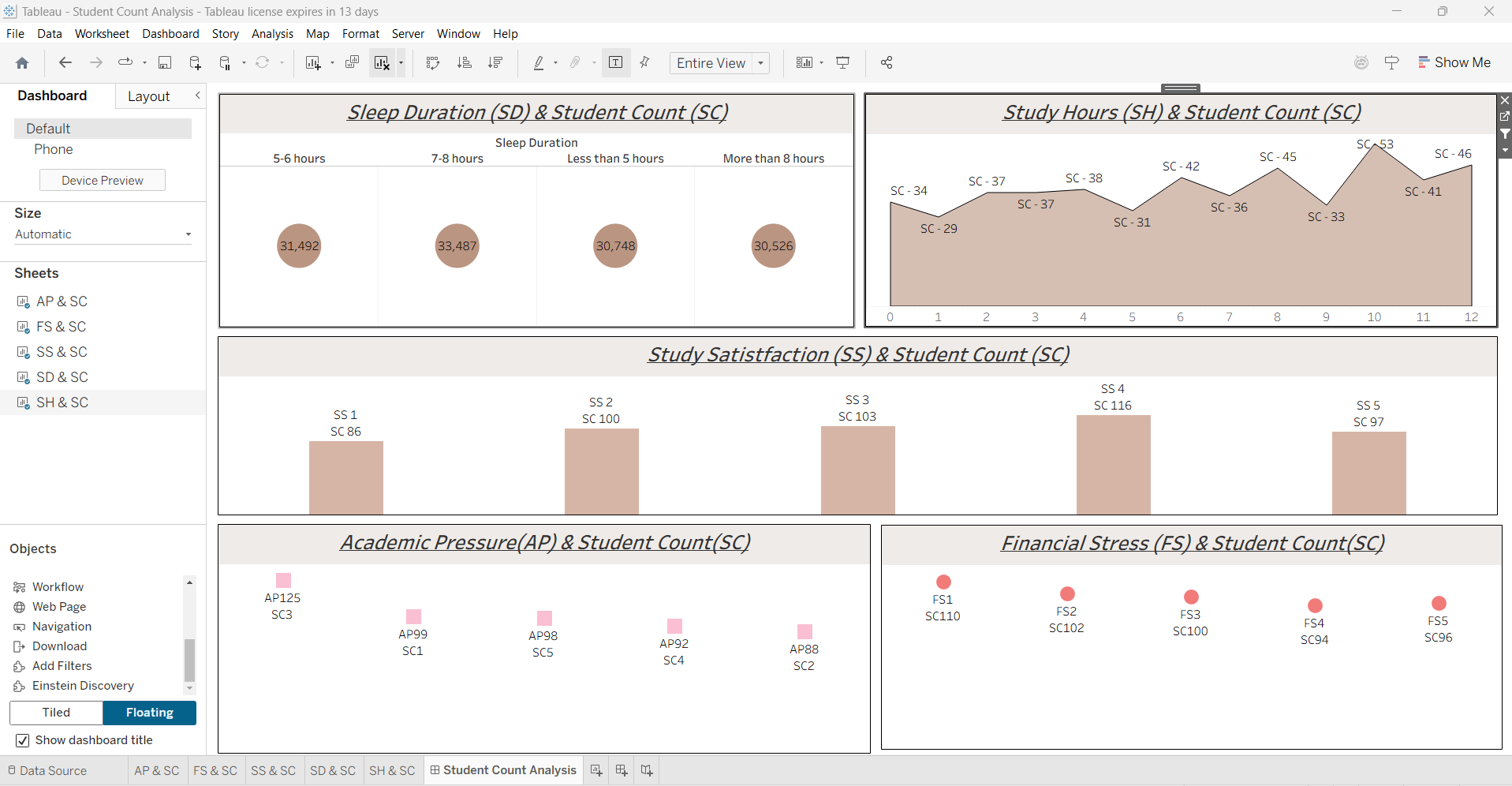Click the Show Me button
1512x786 pixels.
1454,62
